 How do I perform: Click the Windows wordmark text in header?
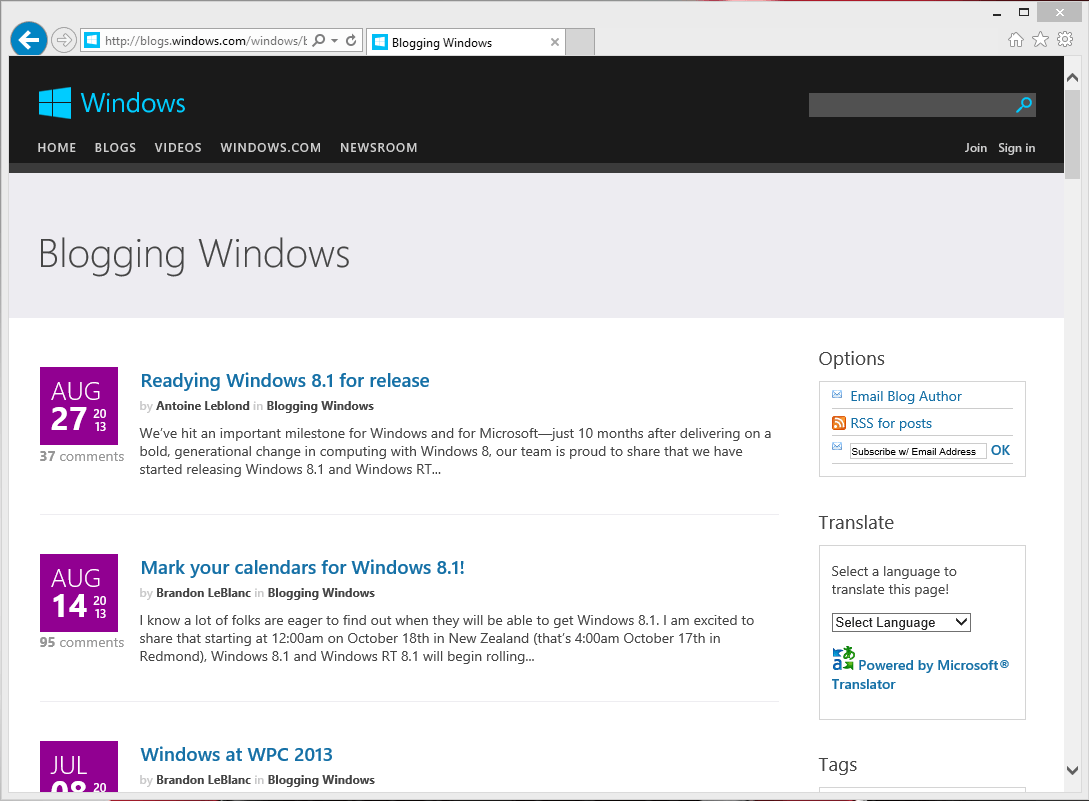(133, 103)
